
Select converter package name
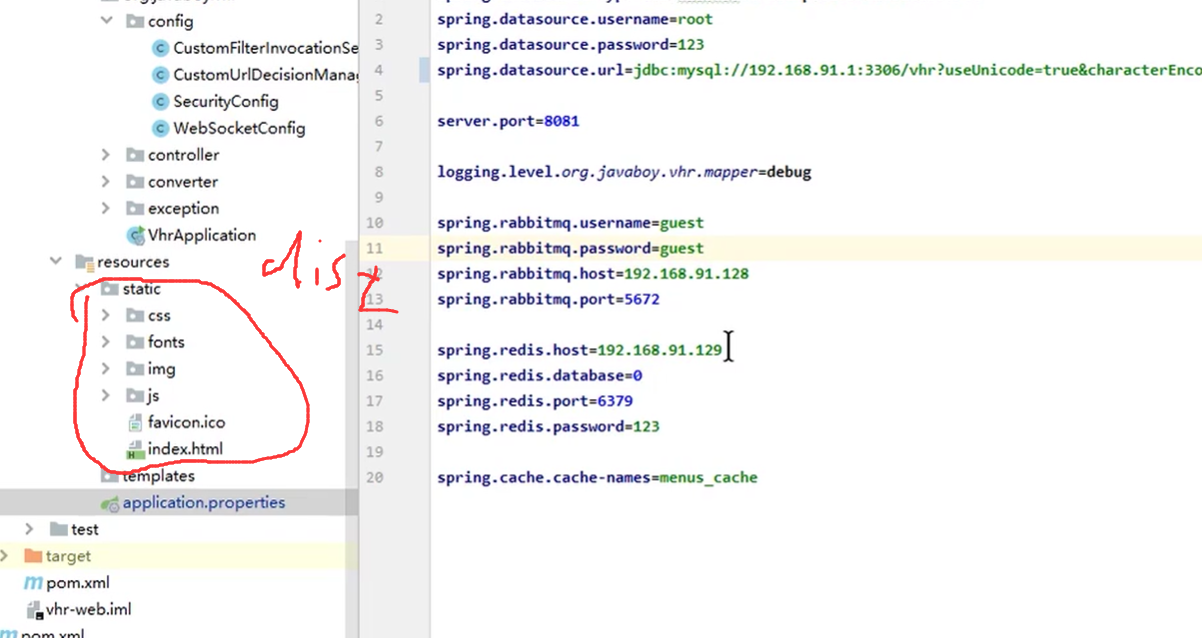[x=183, y=182]
